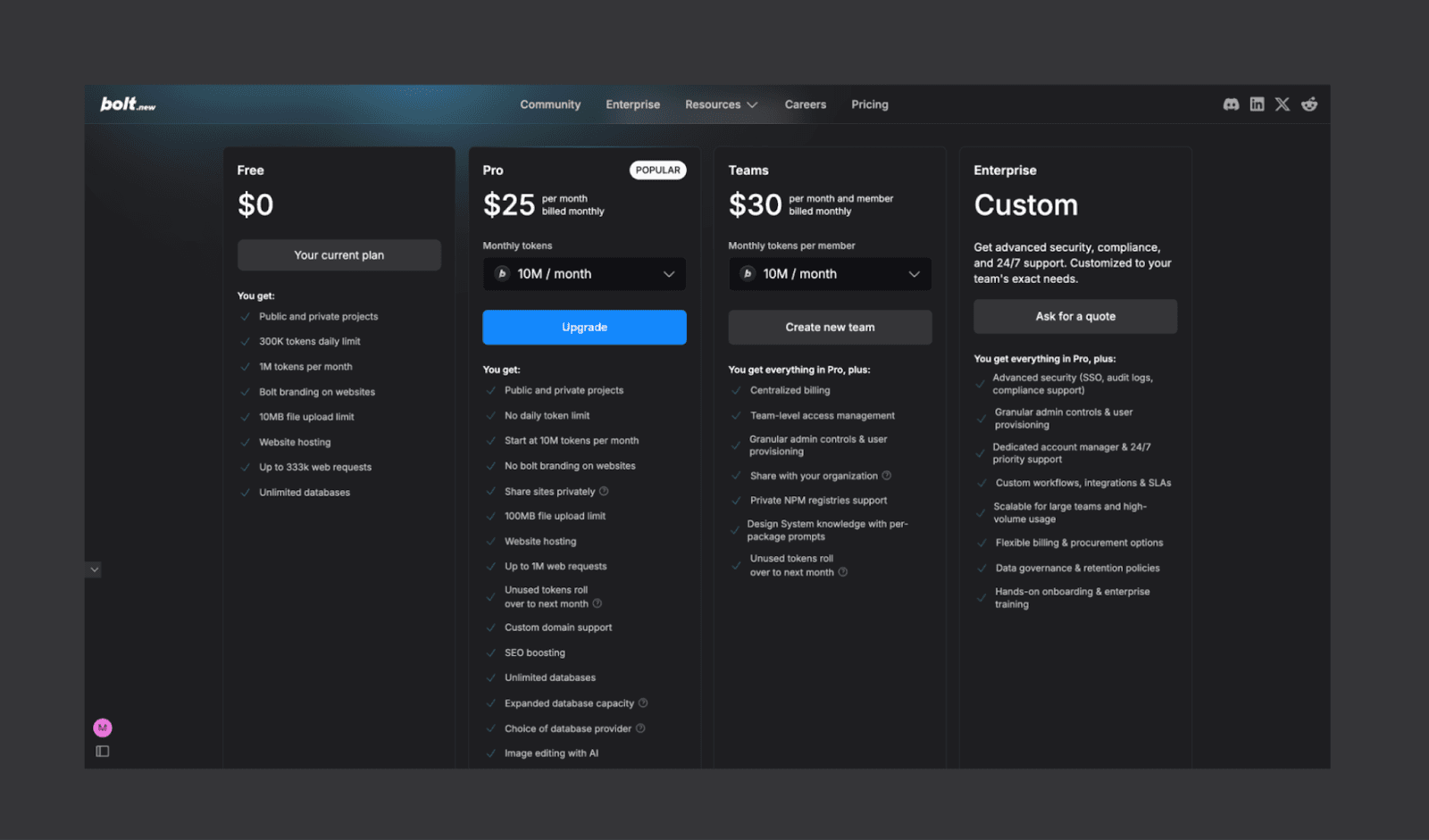The image size is (1429, 840).
Task: Click the $30 Teams price text
Action: [756, 205]
